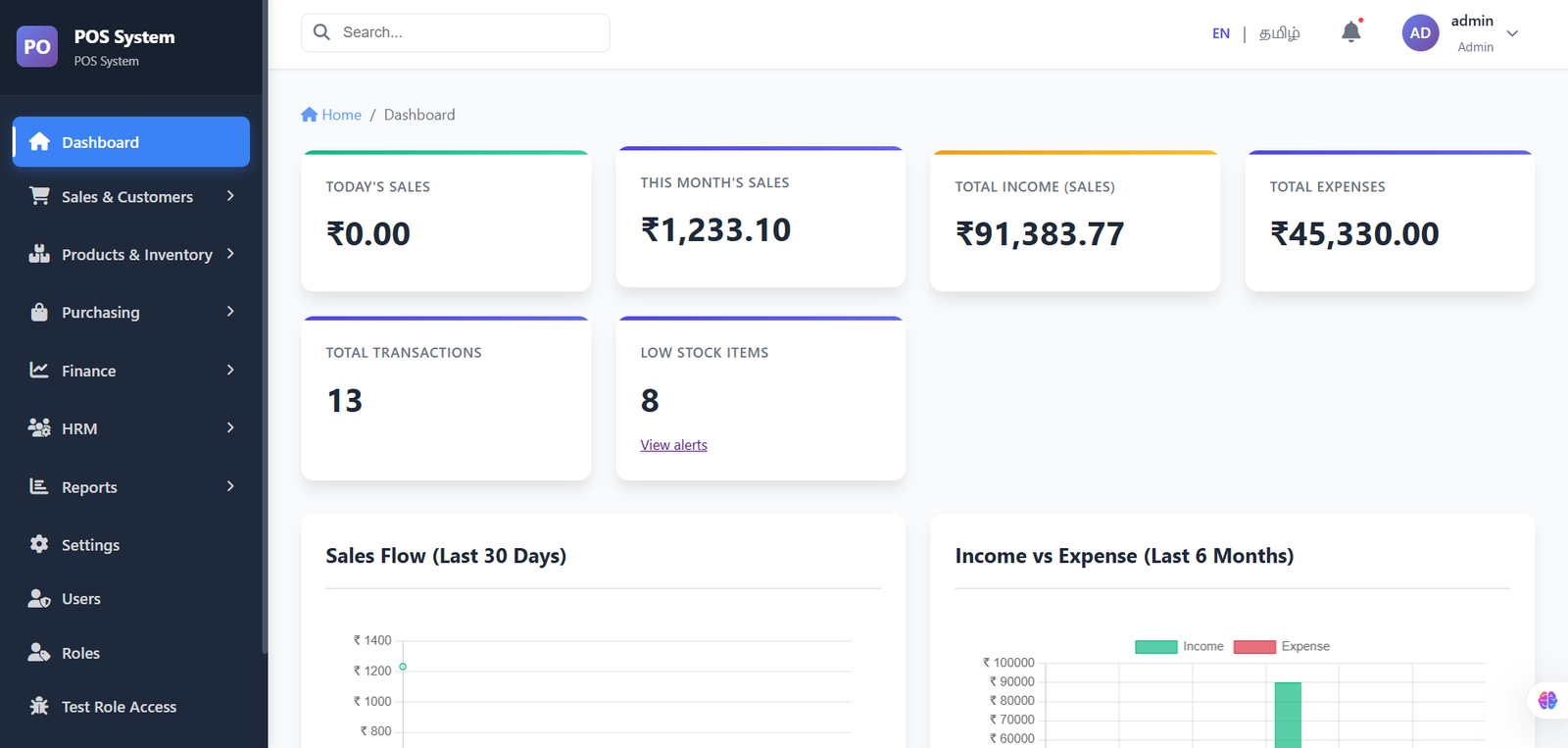Image resolution: width=1568 pixels, height=748 pixels.
Task: Click the notification bell icon
Action: coord(1350,32)
